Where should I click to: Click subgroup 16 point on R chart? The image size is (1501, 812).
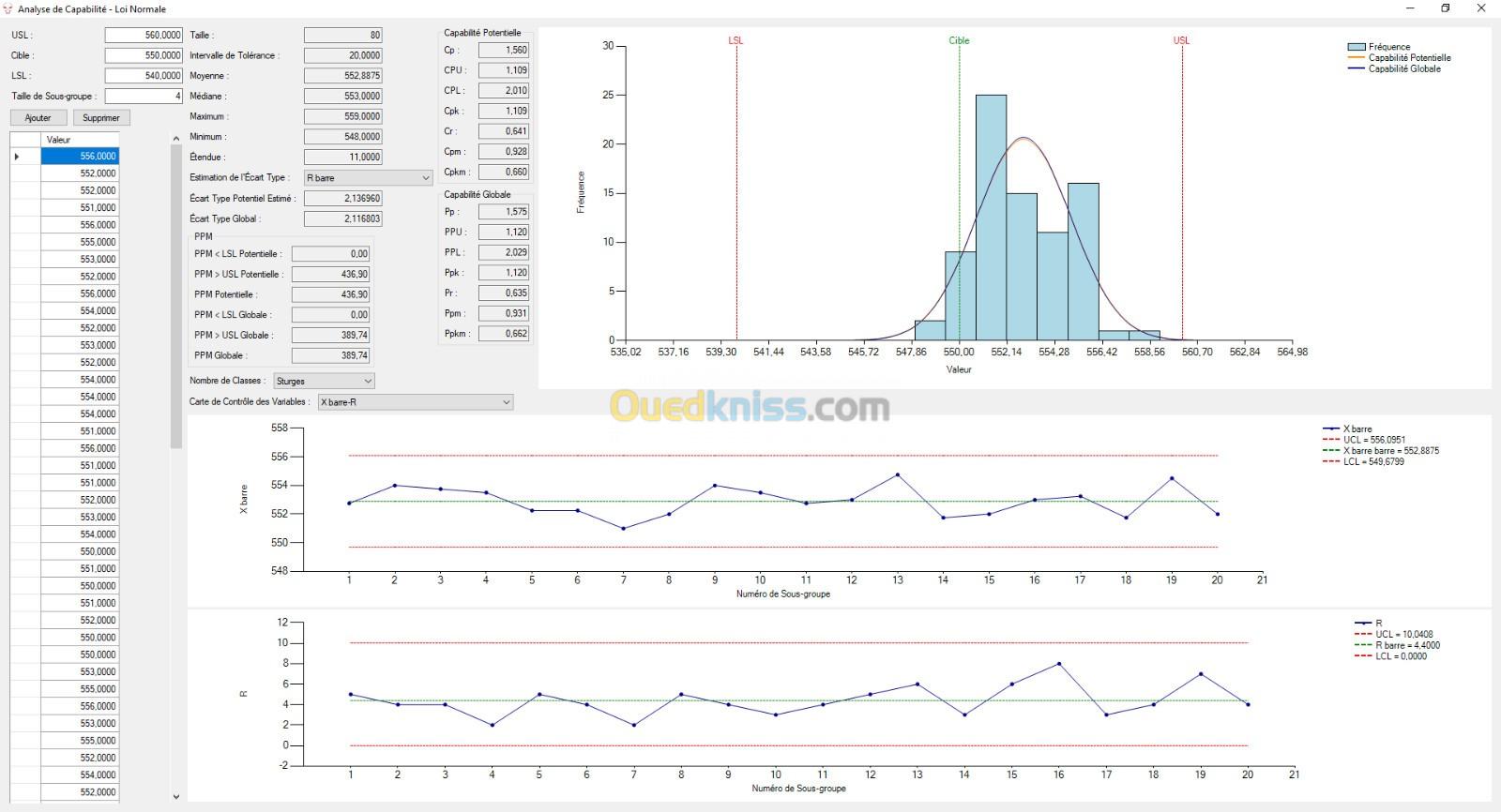pos(1059,664)
